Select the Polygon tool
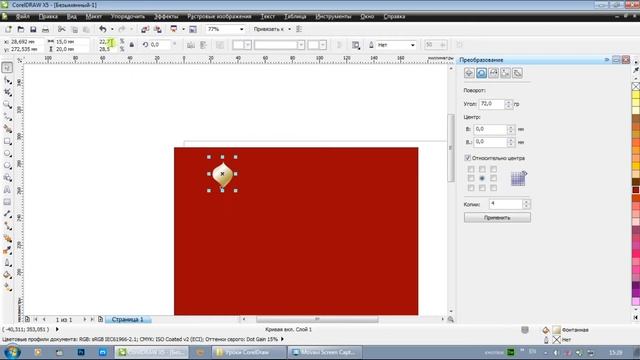Image resolution: width=640 pixels, height=360 pixels. (7, 166)
